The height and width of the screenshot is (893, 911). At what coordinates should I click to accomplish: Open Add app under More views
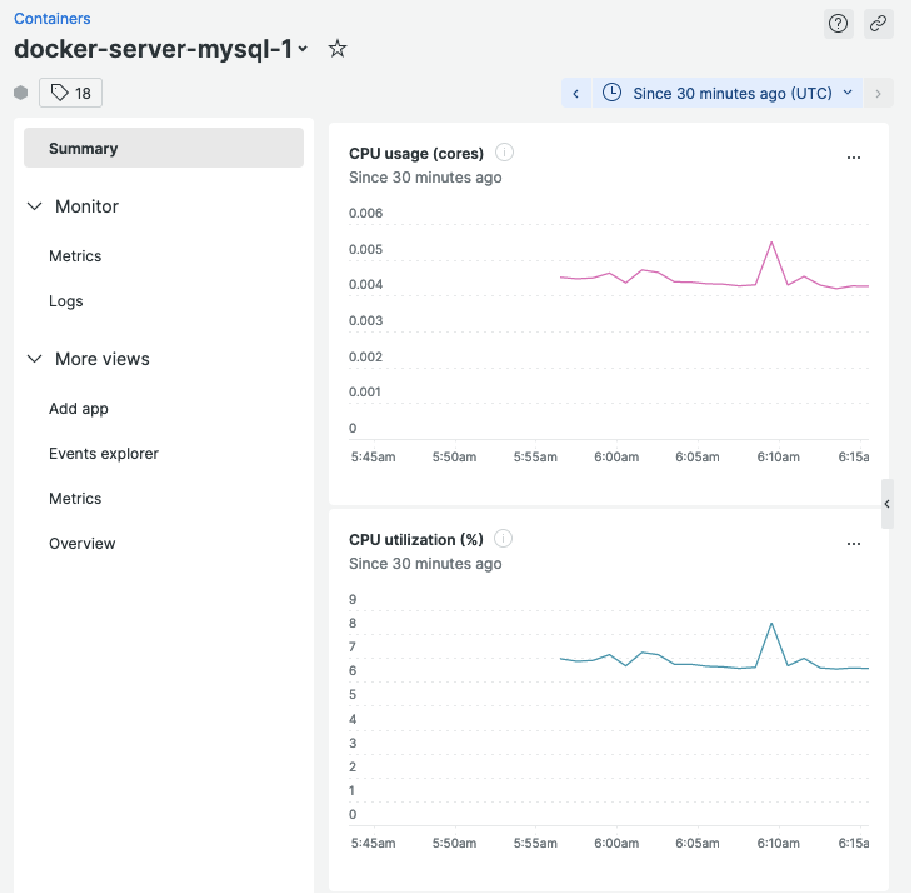pyautogui.click(x=78, y=409)
